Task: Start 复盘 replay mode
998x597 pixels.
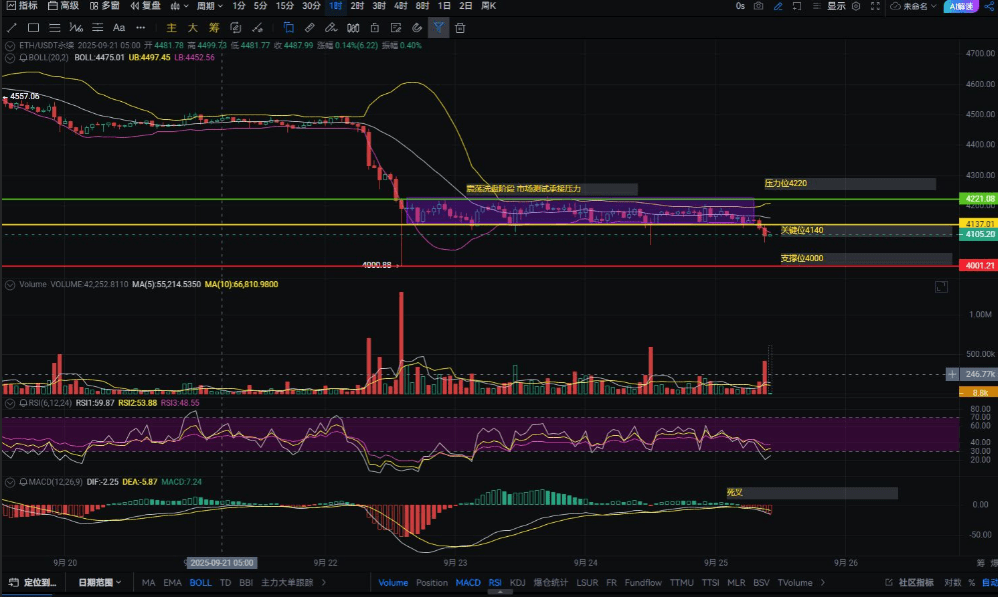Action: point(145,6)
